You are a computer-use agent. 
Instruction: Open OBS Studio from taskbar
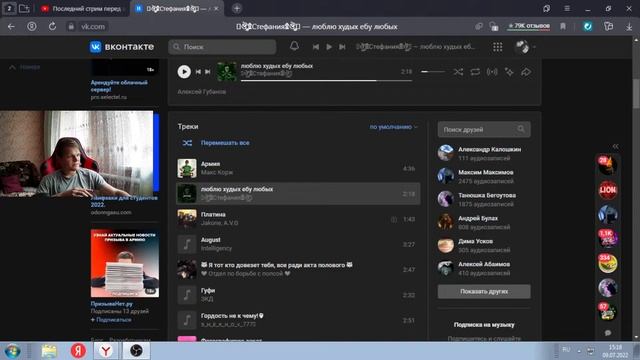pos(136,351)
